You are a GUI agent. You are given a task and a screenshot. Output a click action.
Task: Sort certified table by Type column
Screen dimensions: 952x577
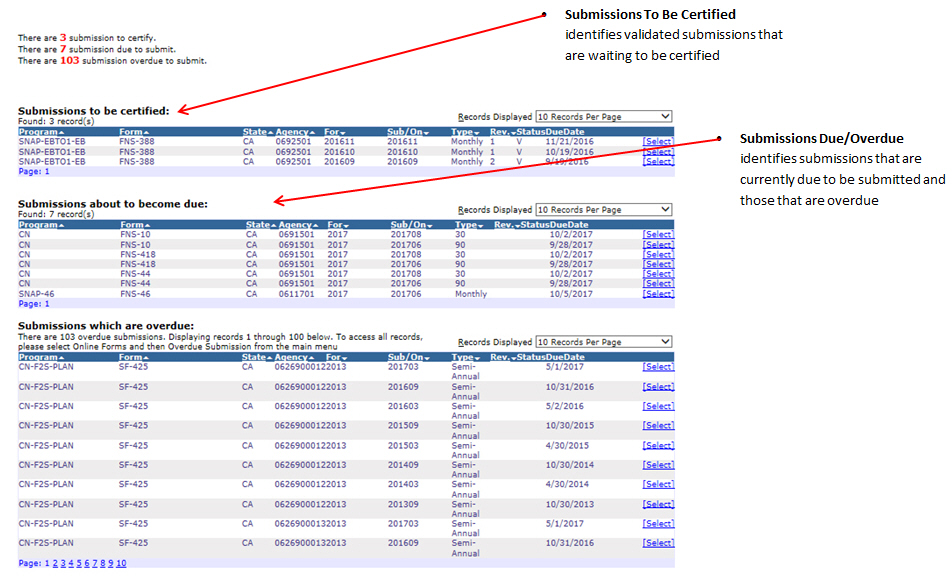[465, 132]
